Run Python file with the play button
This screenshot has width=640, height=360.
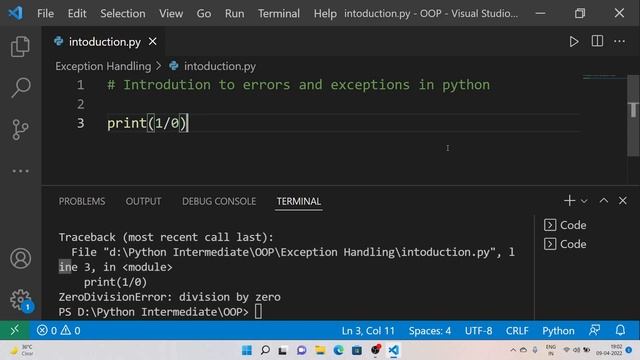point(574,42)
